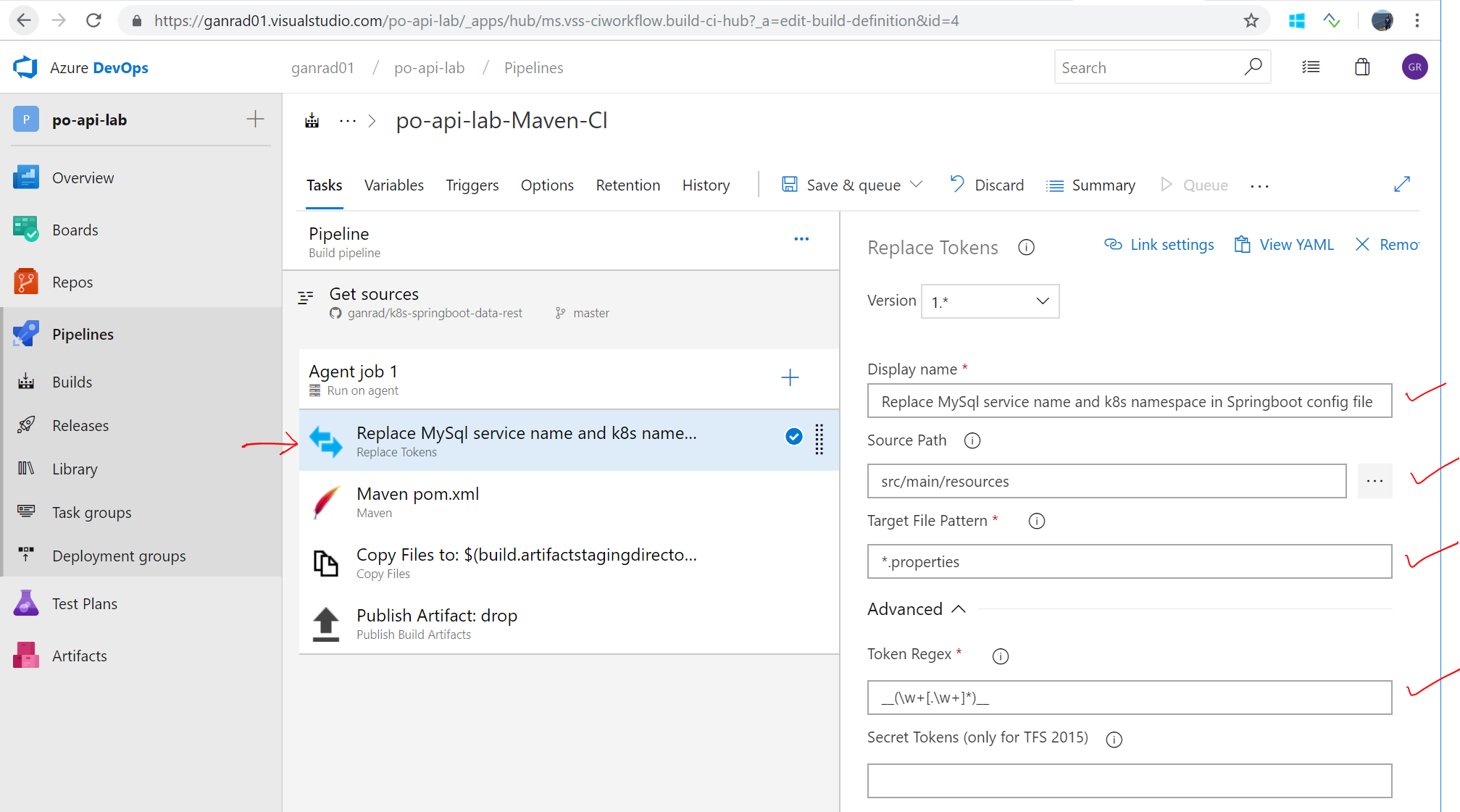
Task: Click the Token Regex input field
Action: [1130, 698]
